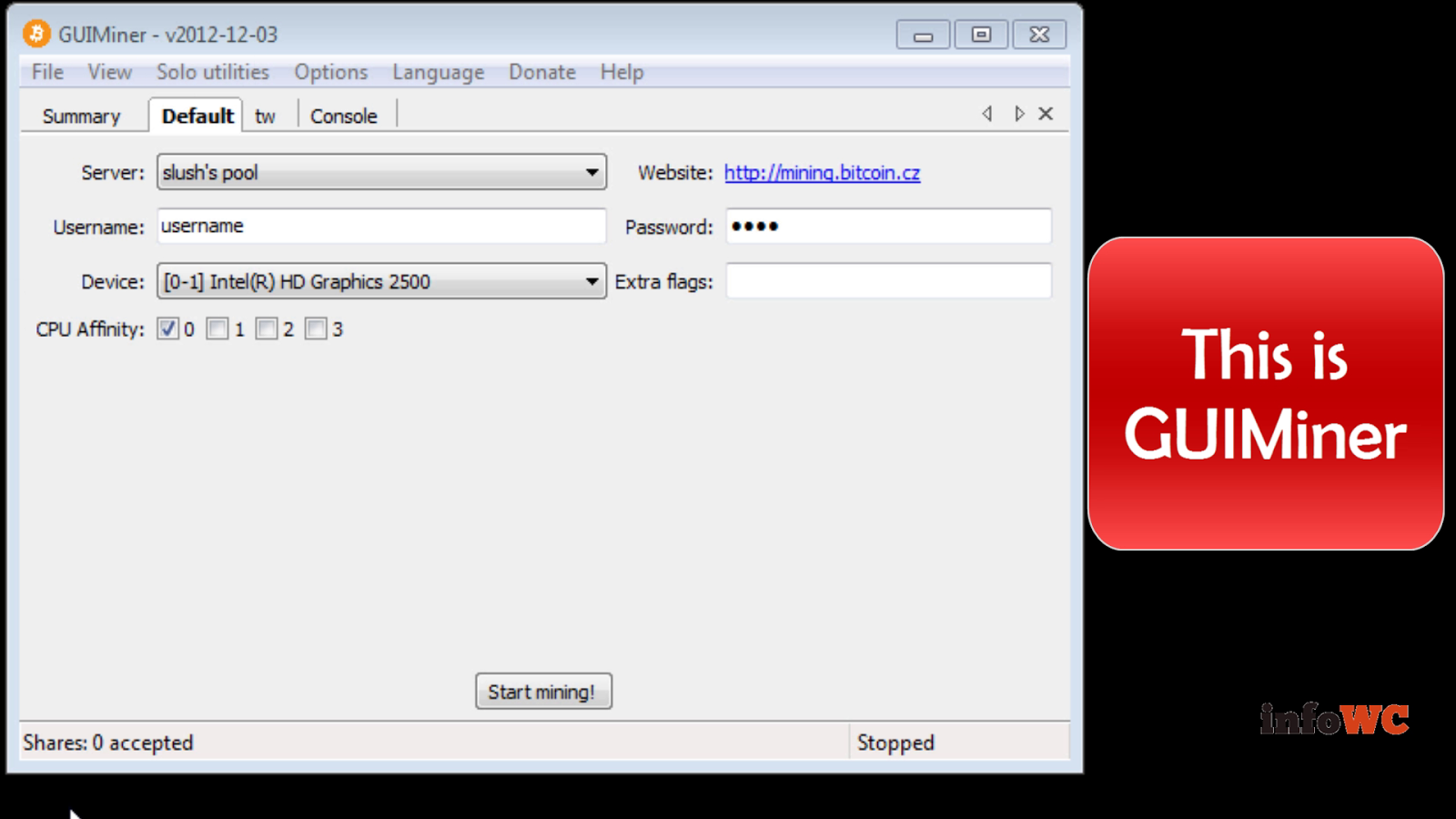Open the Language menu
This screenshot has height=819, width=1456.
(x=438, y=72)
